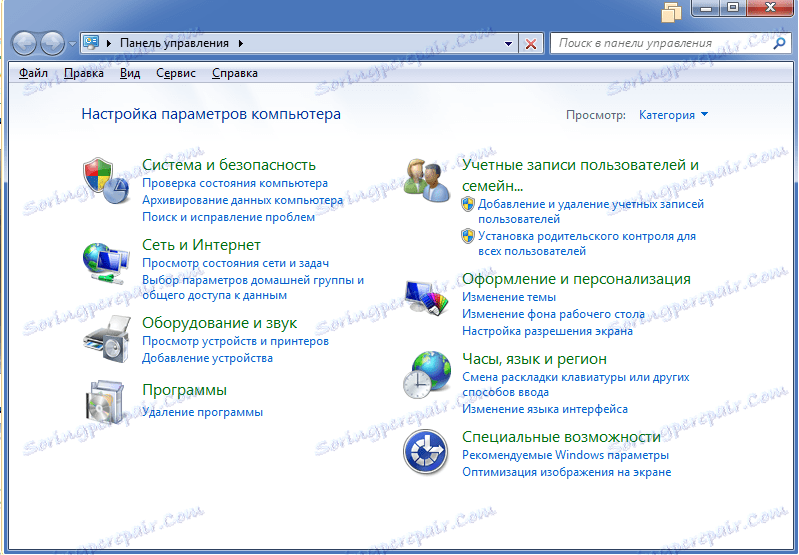Click Добавление устройства link

point(207,358)
